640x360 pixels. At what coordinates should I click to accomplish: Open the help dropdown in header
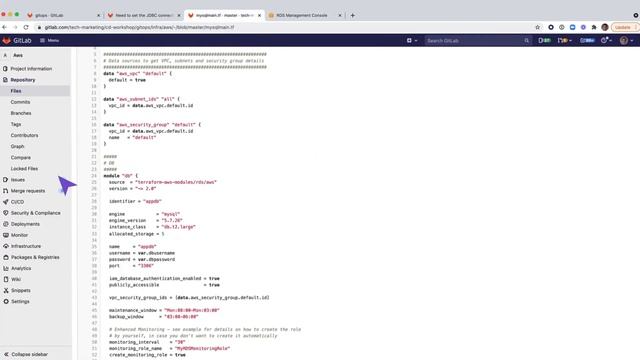[606, 40]
